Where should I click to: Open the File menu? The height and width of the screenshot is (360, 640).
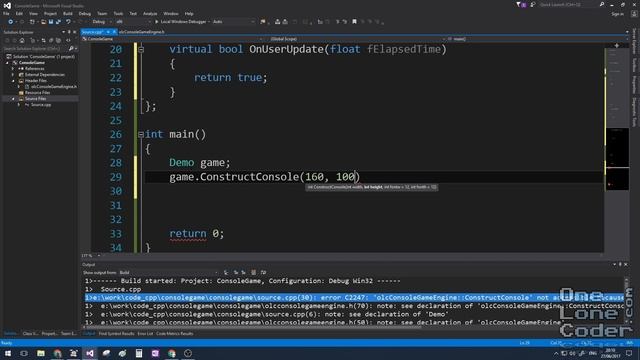(x=6, y=13)
